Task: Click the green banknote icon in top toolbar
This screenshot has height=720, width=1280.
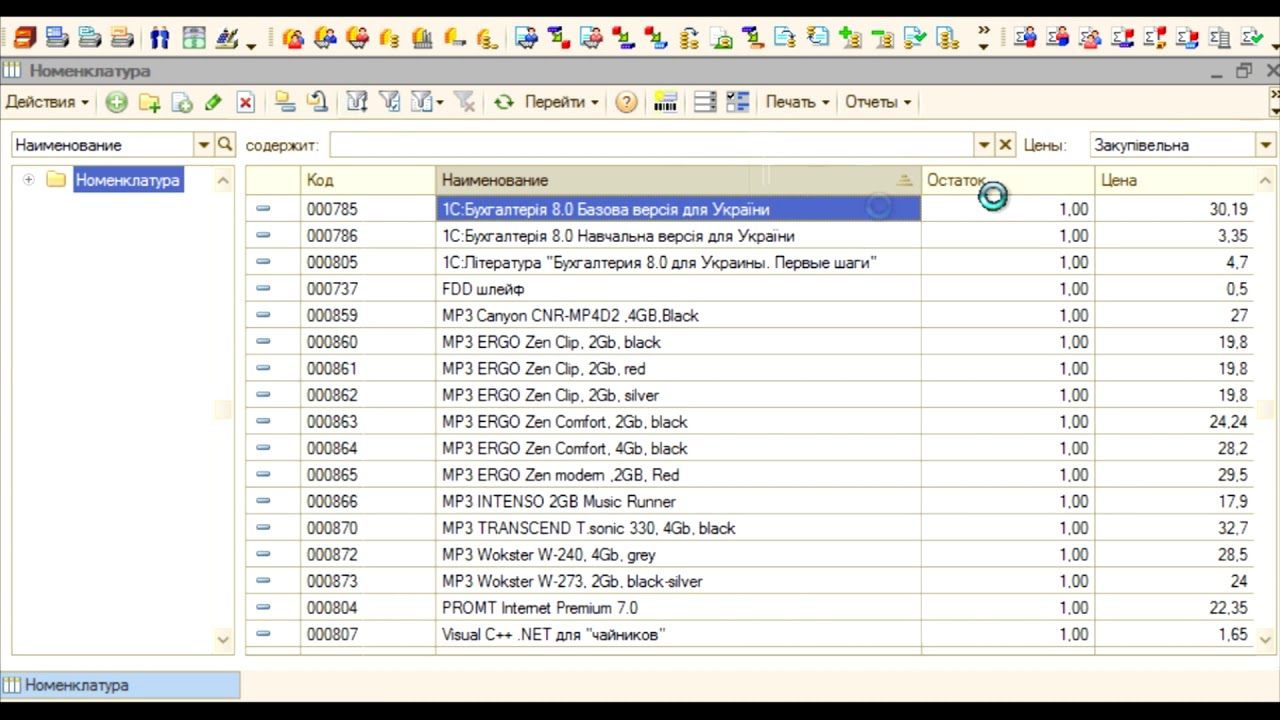Action: pyautogui.click(x=194, y=38)
